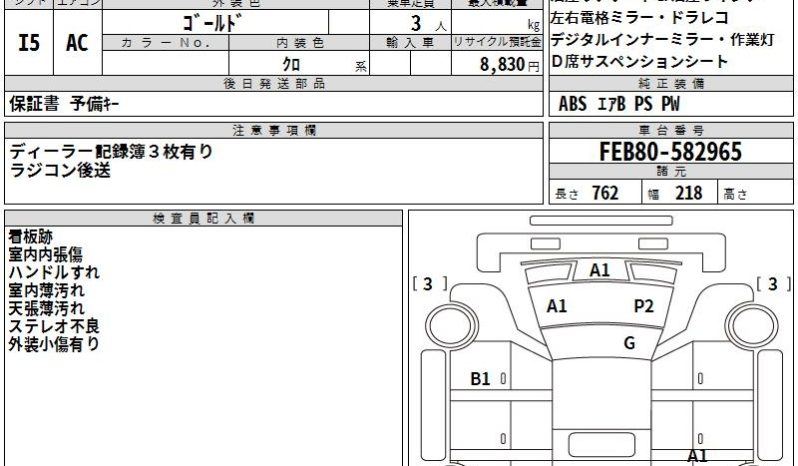Click the exterior color value "ゴールド"
The image size is (798, 466).
tap(212, 23)
